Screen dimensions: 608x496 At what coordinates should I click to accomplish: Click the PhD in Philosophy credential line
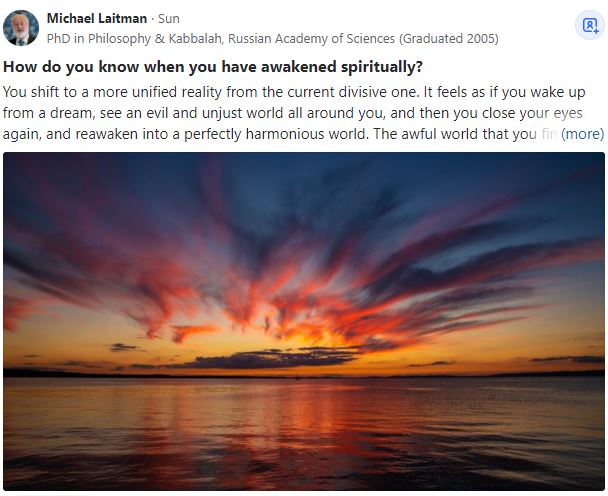coord(272,39)
